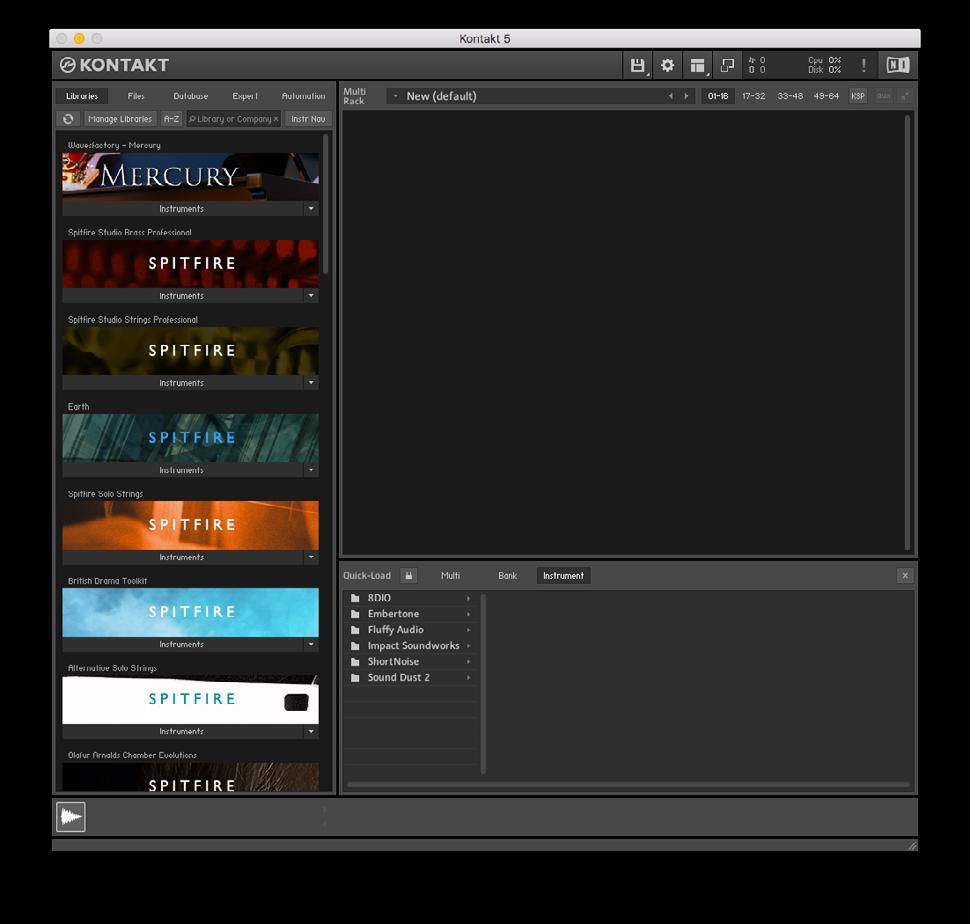Expand Spitfire Studio Brass options dropdown
This screenshot has width=970, height=924.
click(x=311, y=296)
